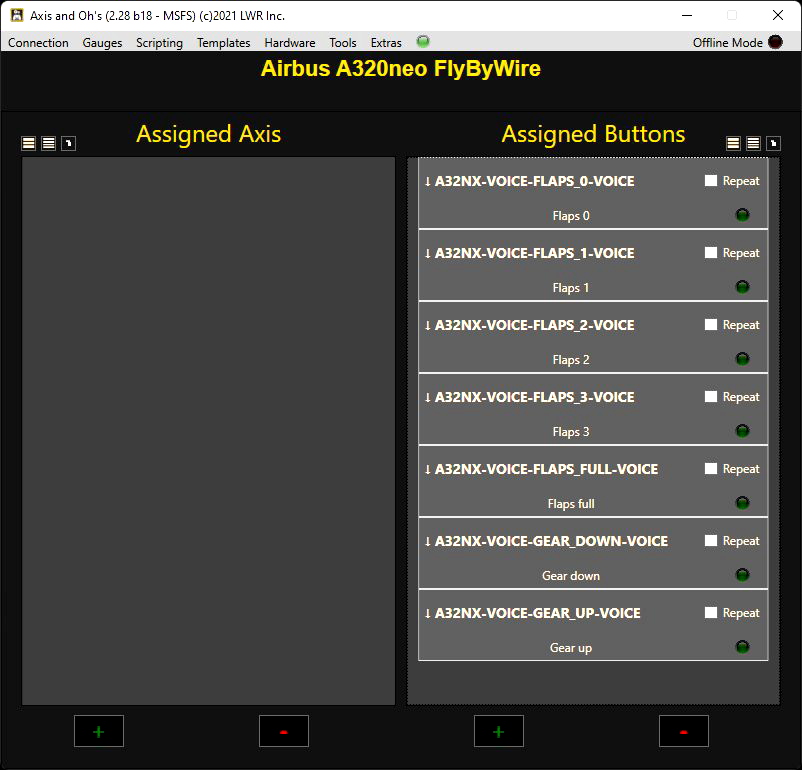Click the third small icon above Assigned Axis
The width and height of the screenshot is (802, 770).
69,143
